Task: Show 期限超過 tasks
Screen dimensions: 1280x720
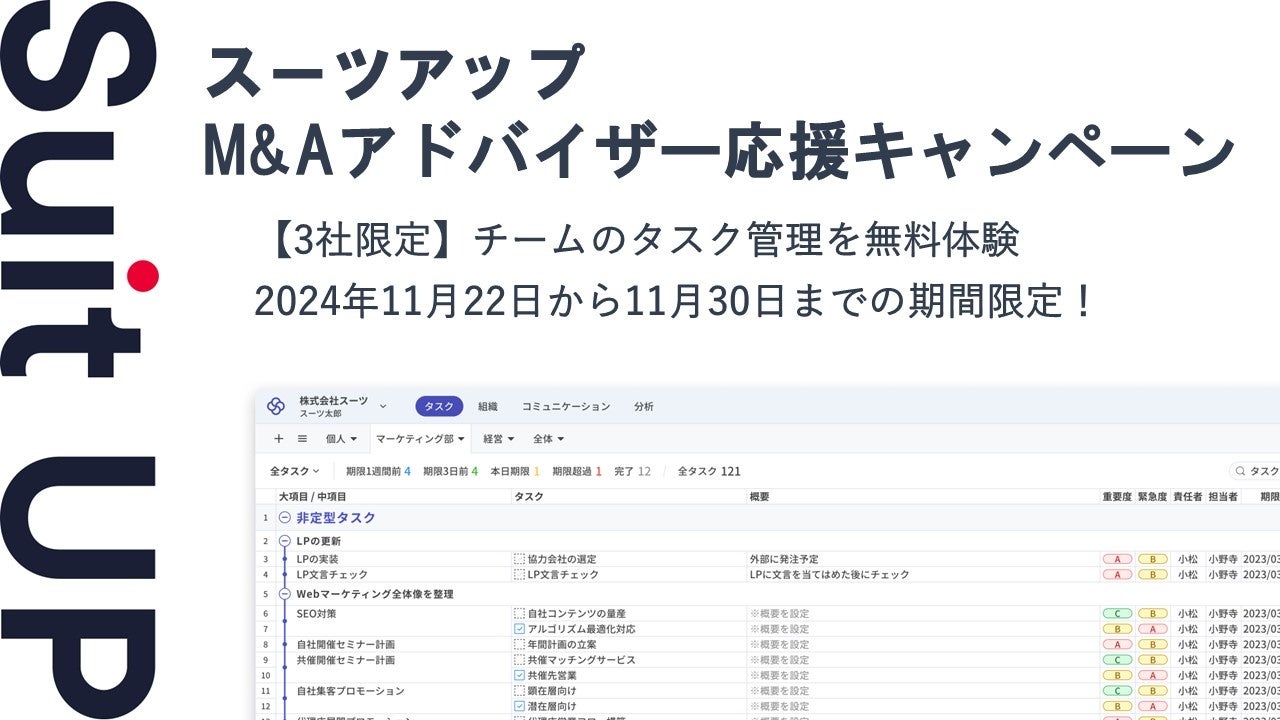Action: (576, 471)
